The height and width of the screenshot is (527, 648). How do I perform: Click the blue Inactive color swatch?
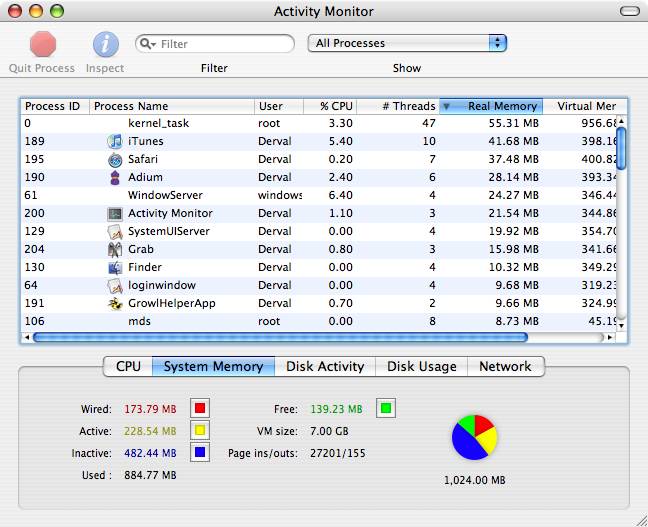[x=200, y=452]
